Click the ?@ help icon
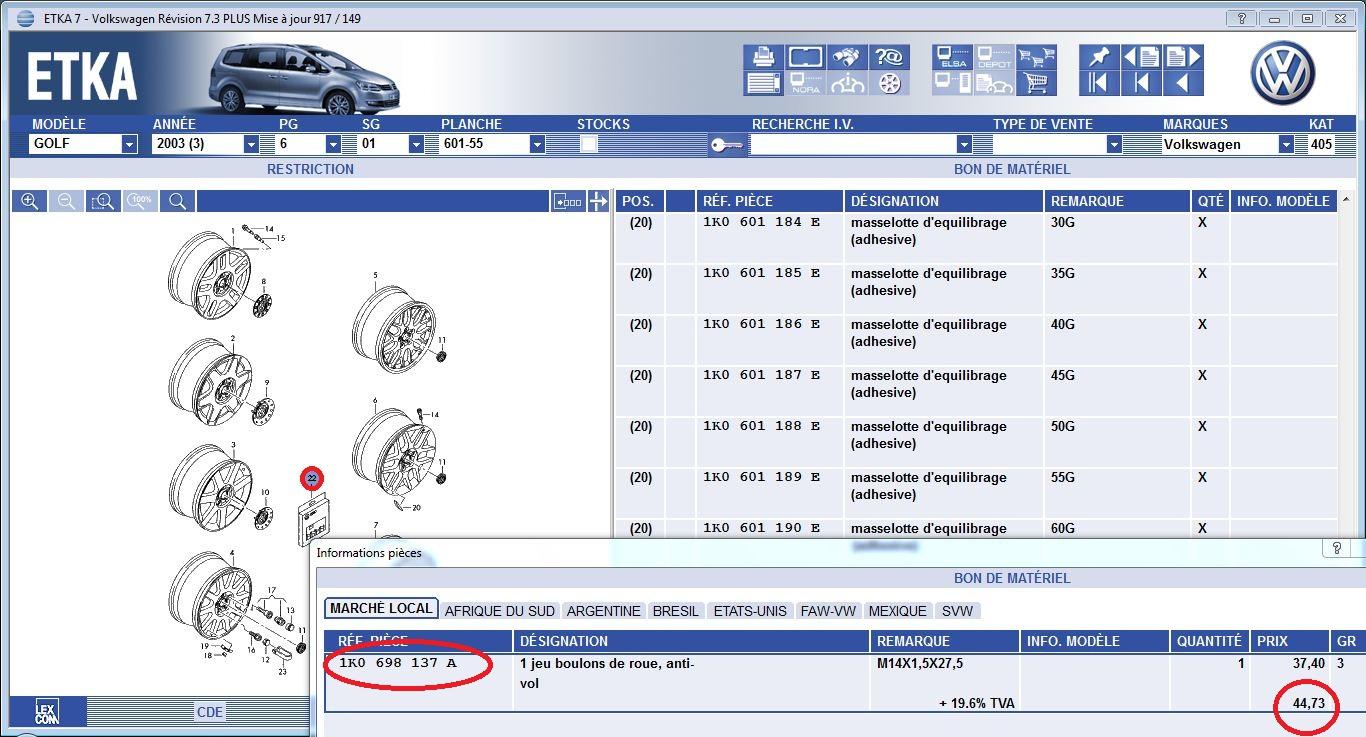The image size is (1366, 737). click(x=889, y=56)
